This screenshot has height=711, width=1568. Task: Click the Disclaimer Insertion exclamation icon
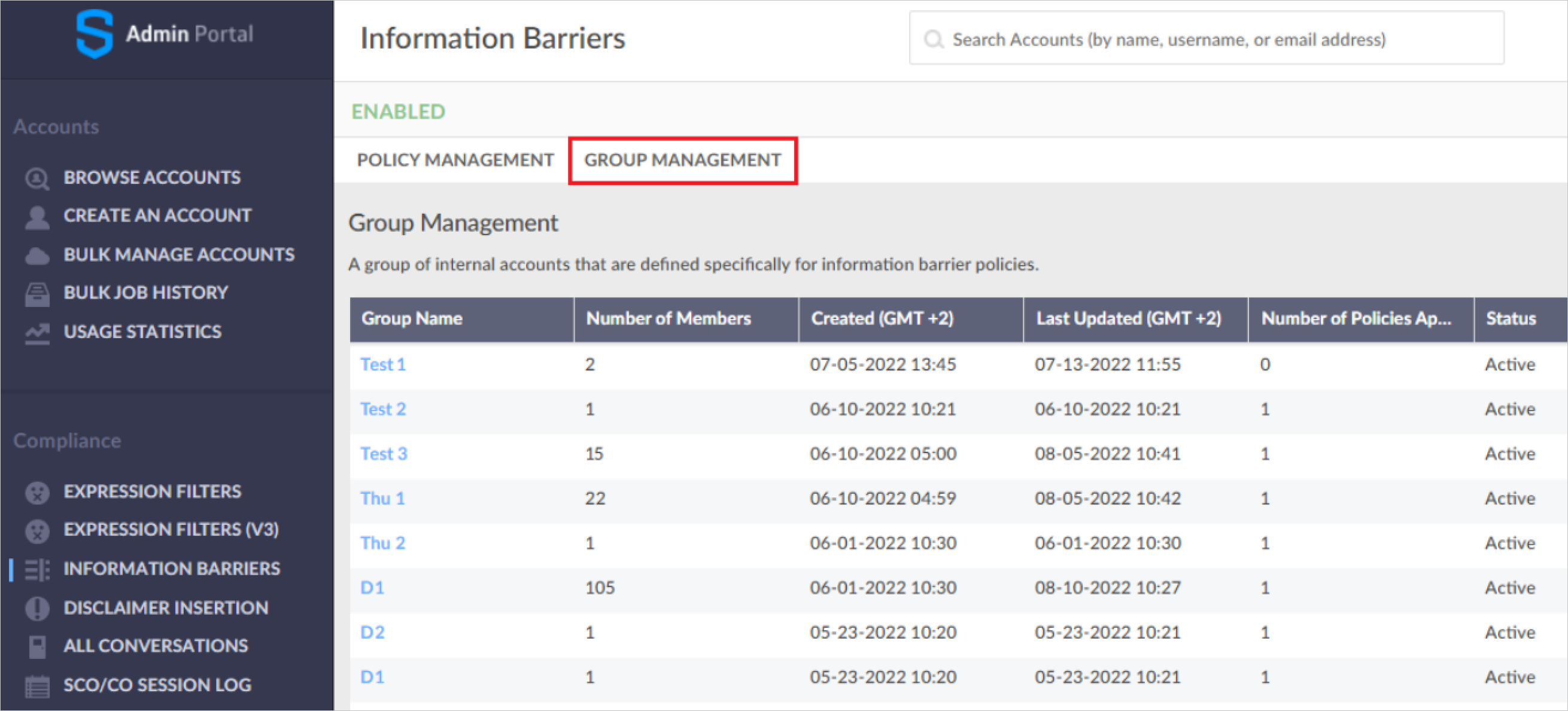coord(37,608)
